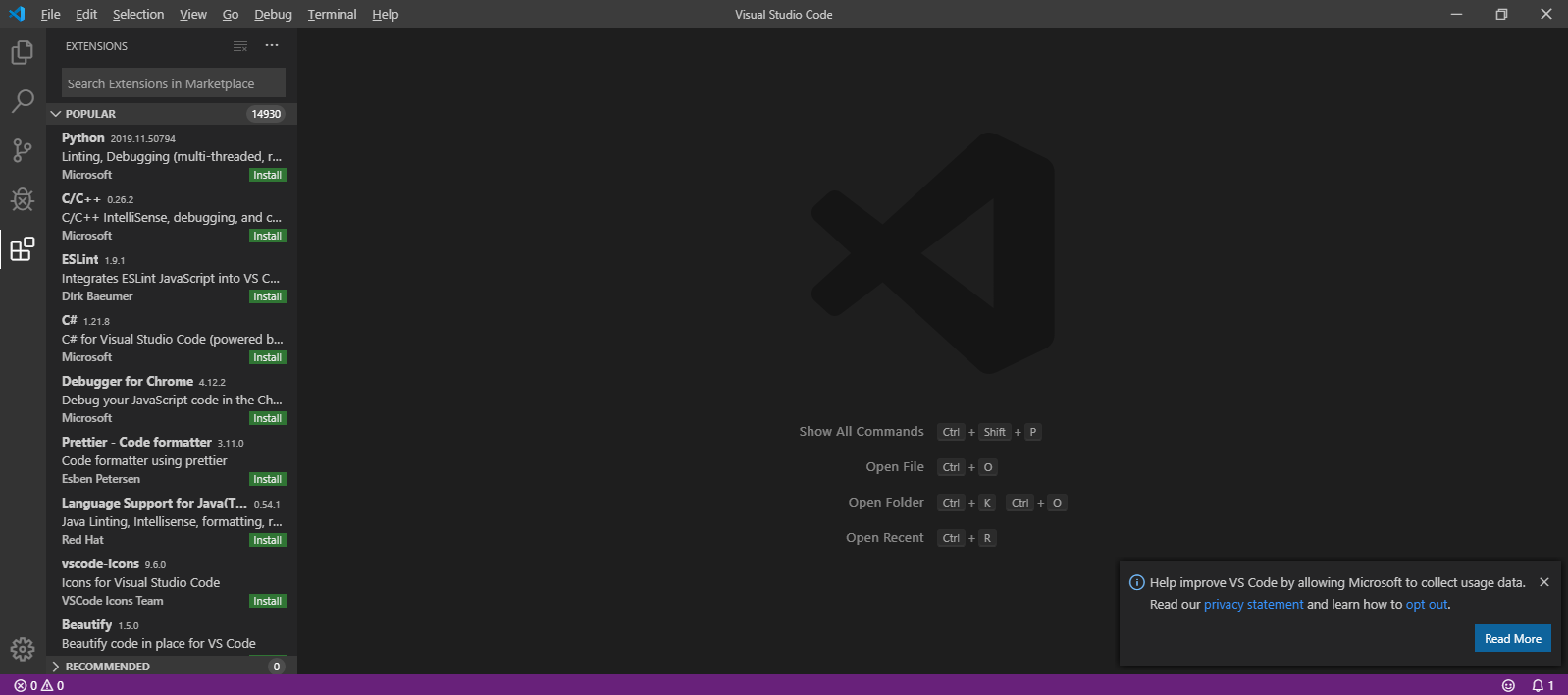Install Language Support for Java extension
The height and width of the screenshot is (695, 1568).
(x=268, y=540)
